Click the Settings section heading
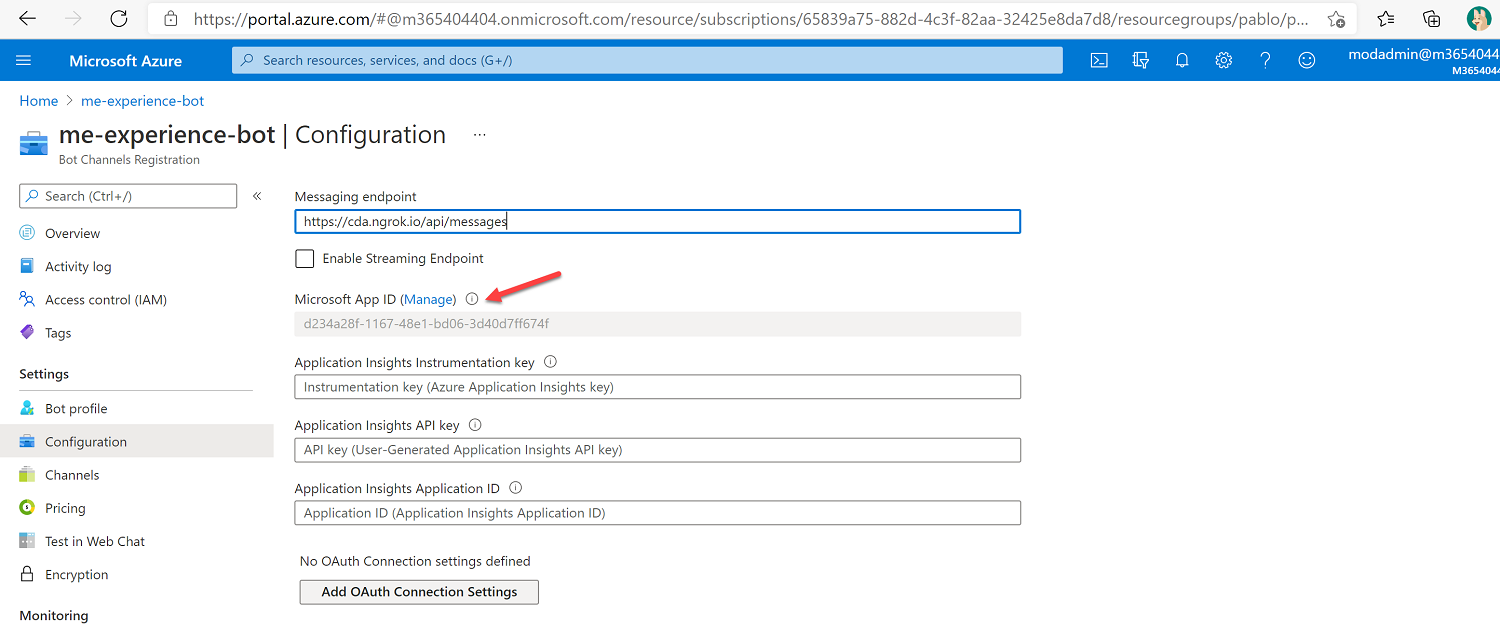 [44, 374]
